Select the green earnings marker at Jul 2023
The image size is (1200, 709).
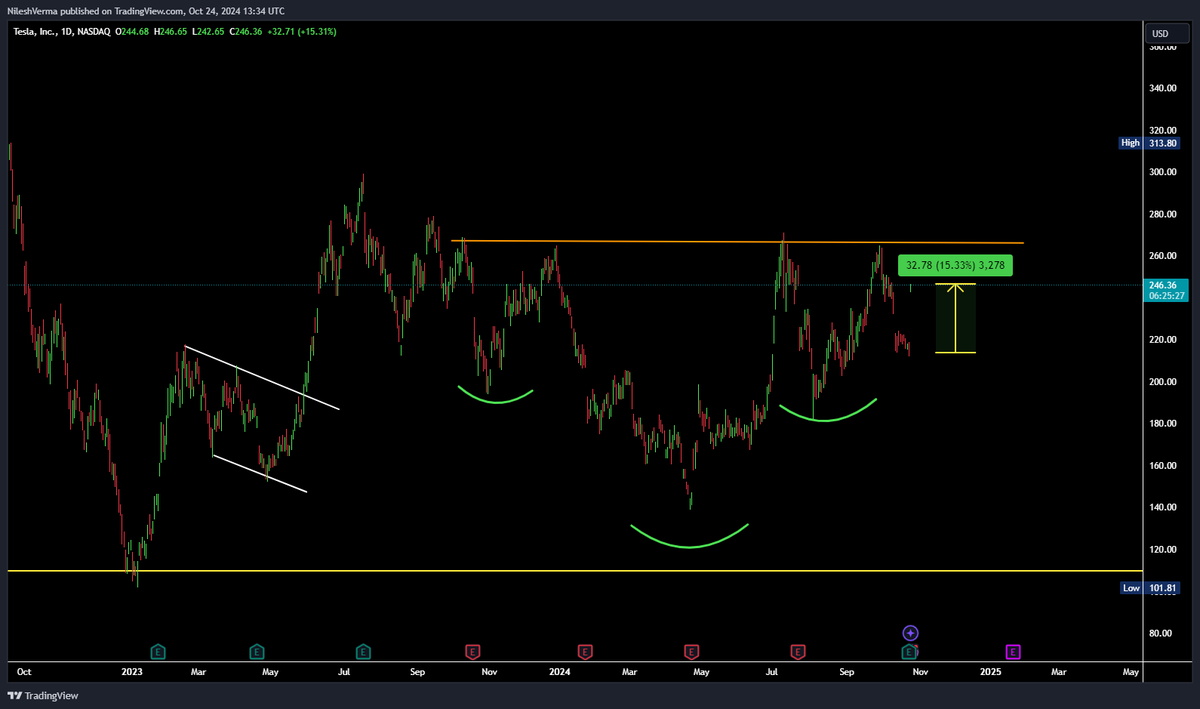[x=363, y=652]
